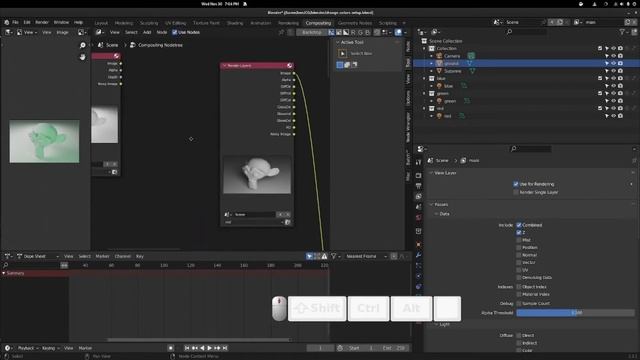Click the pin icon in node editor header
Image resolution: width=640 pixels, height=360 pixels.
[x=281, y=32]
